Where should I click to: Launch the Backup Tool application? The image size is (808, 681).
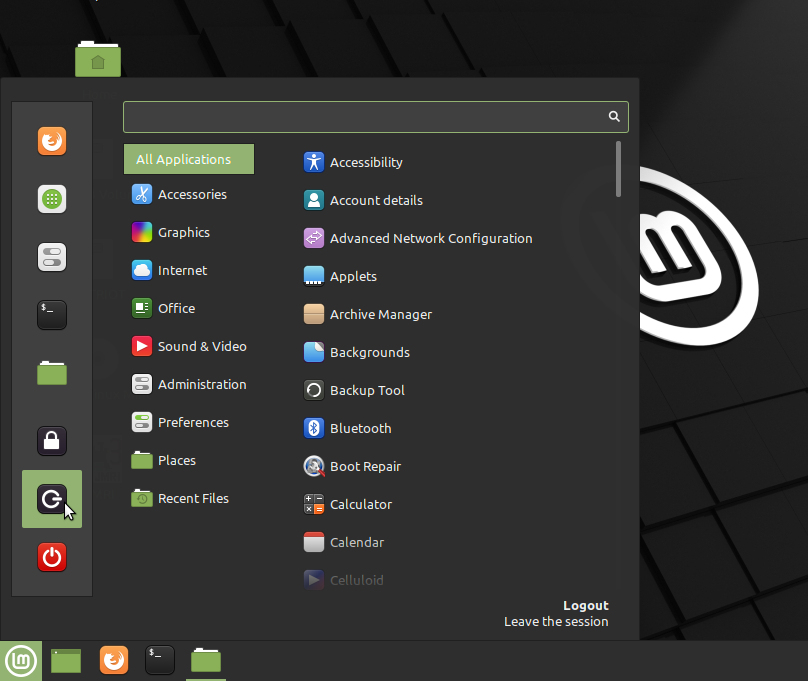pos(366,391)
